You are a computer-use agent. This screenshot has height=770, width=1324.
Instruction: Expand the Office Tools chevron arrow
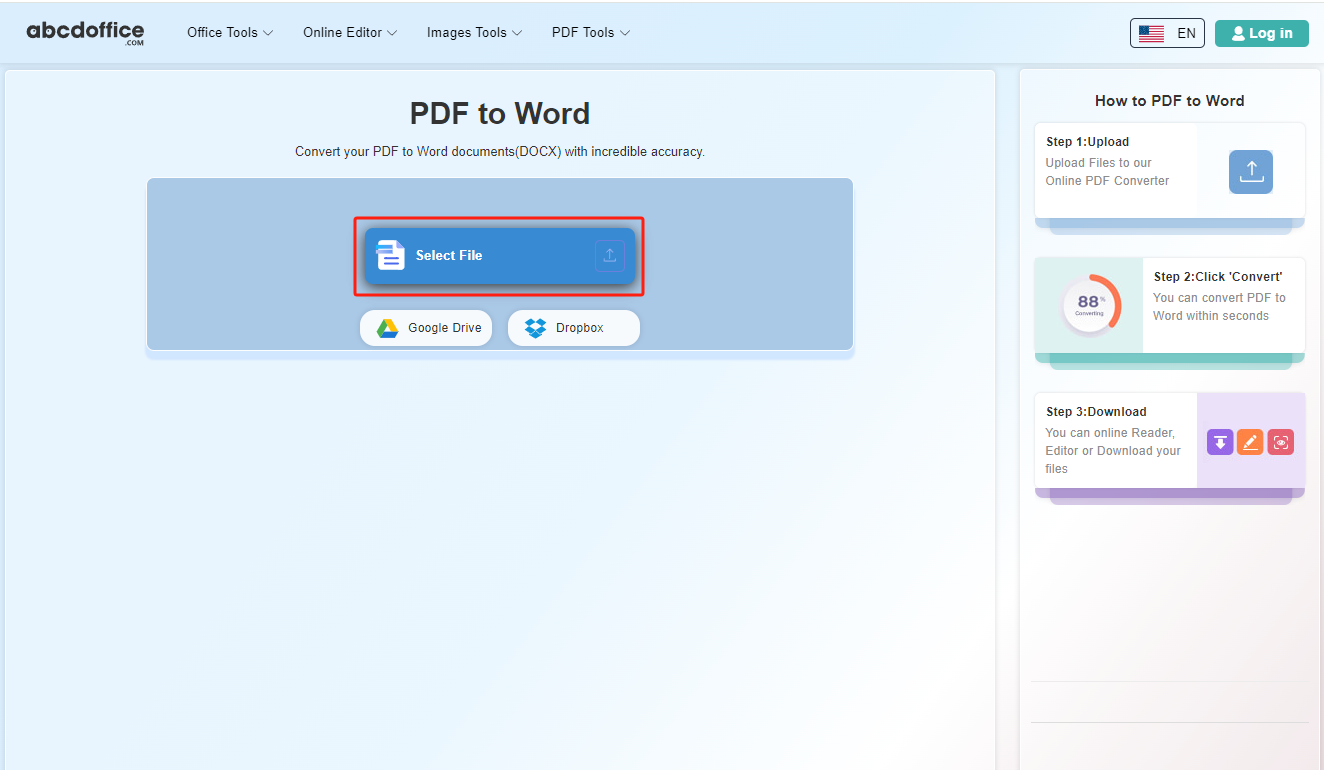(x=267, y=33)
